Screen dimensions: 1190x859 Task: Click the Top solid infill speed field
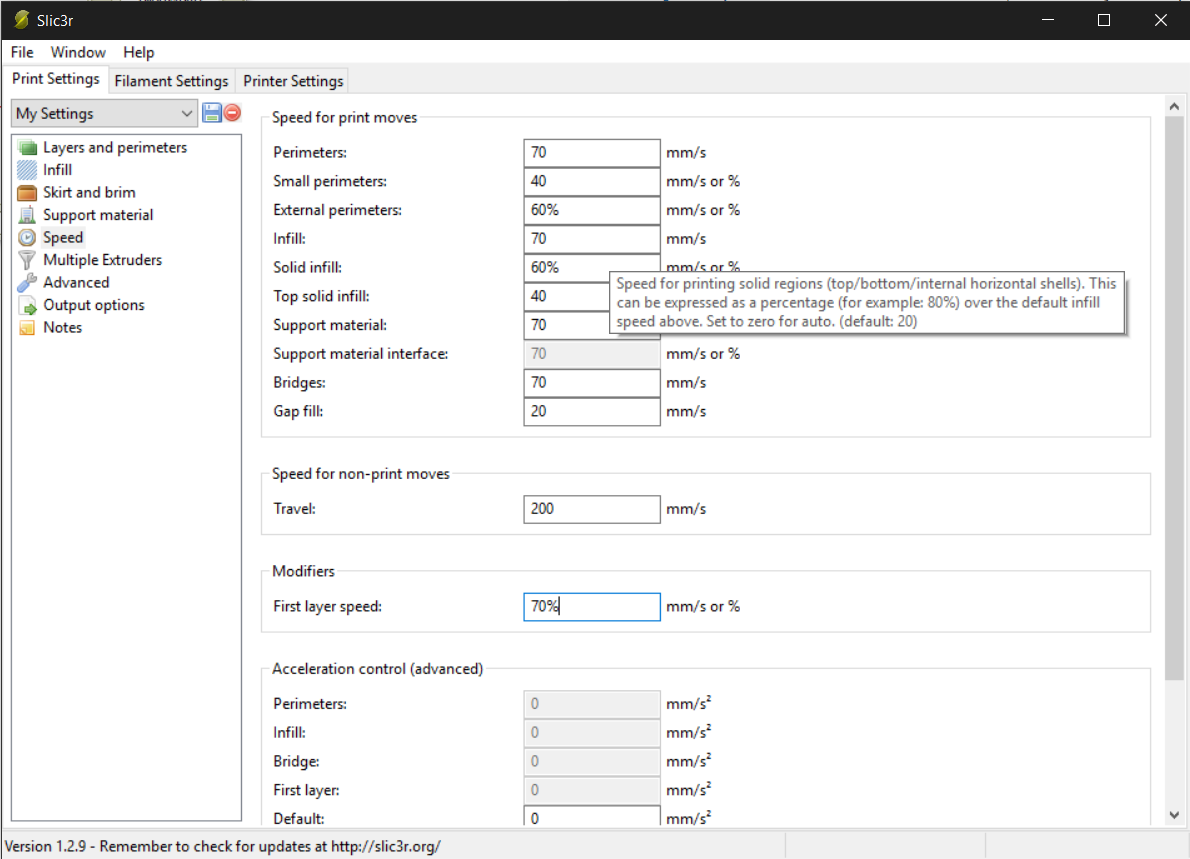566,297
